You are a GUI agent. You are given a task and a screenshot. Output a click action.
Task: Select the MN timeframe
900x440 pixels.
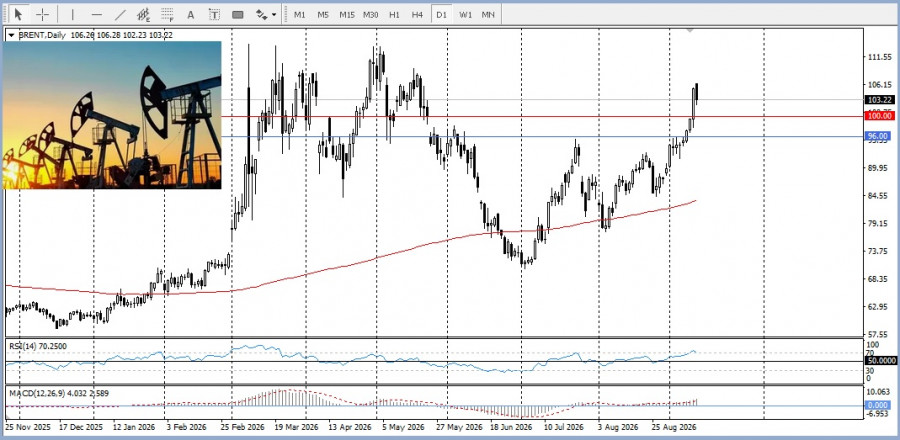coord(488,14)
